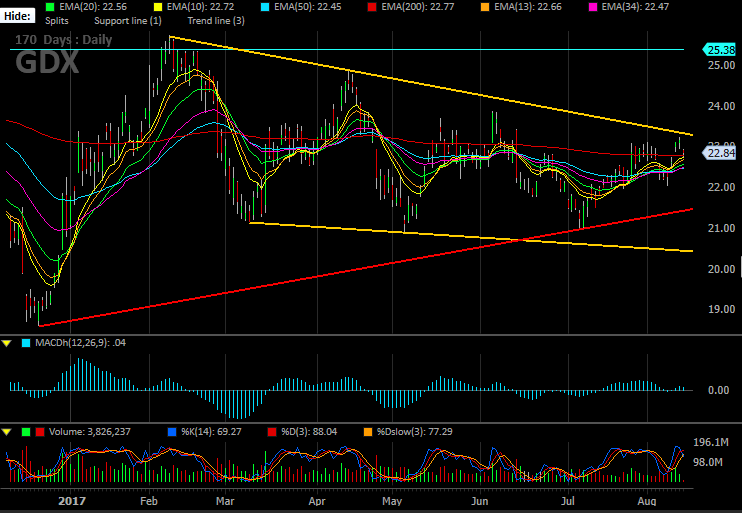742x513 pixels.
Task: Click the EMA(13): 22.66 label
Action: click(528, 7)
